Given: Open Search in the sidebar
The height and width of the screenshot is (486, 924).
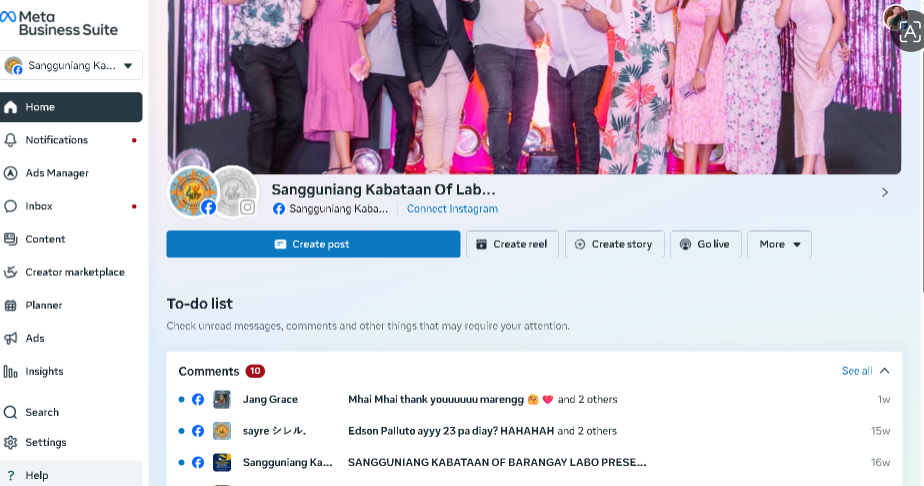Looking at the screenshot, I should click(71, 412).
